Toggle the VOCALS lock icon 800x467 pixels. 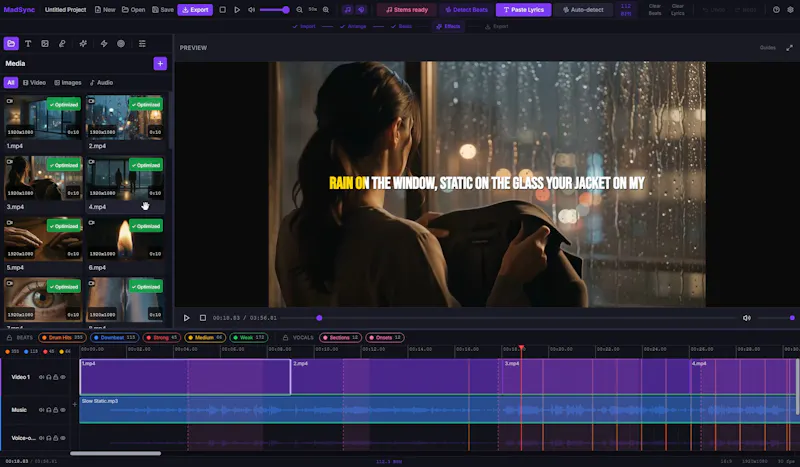coord(285,338)
